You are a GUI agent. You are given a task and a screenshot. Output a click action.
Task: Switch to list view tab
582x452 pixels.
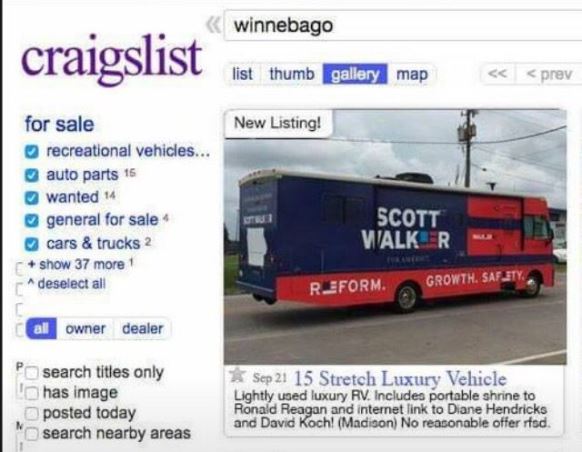click(243, 74)
